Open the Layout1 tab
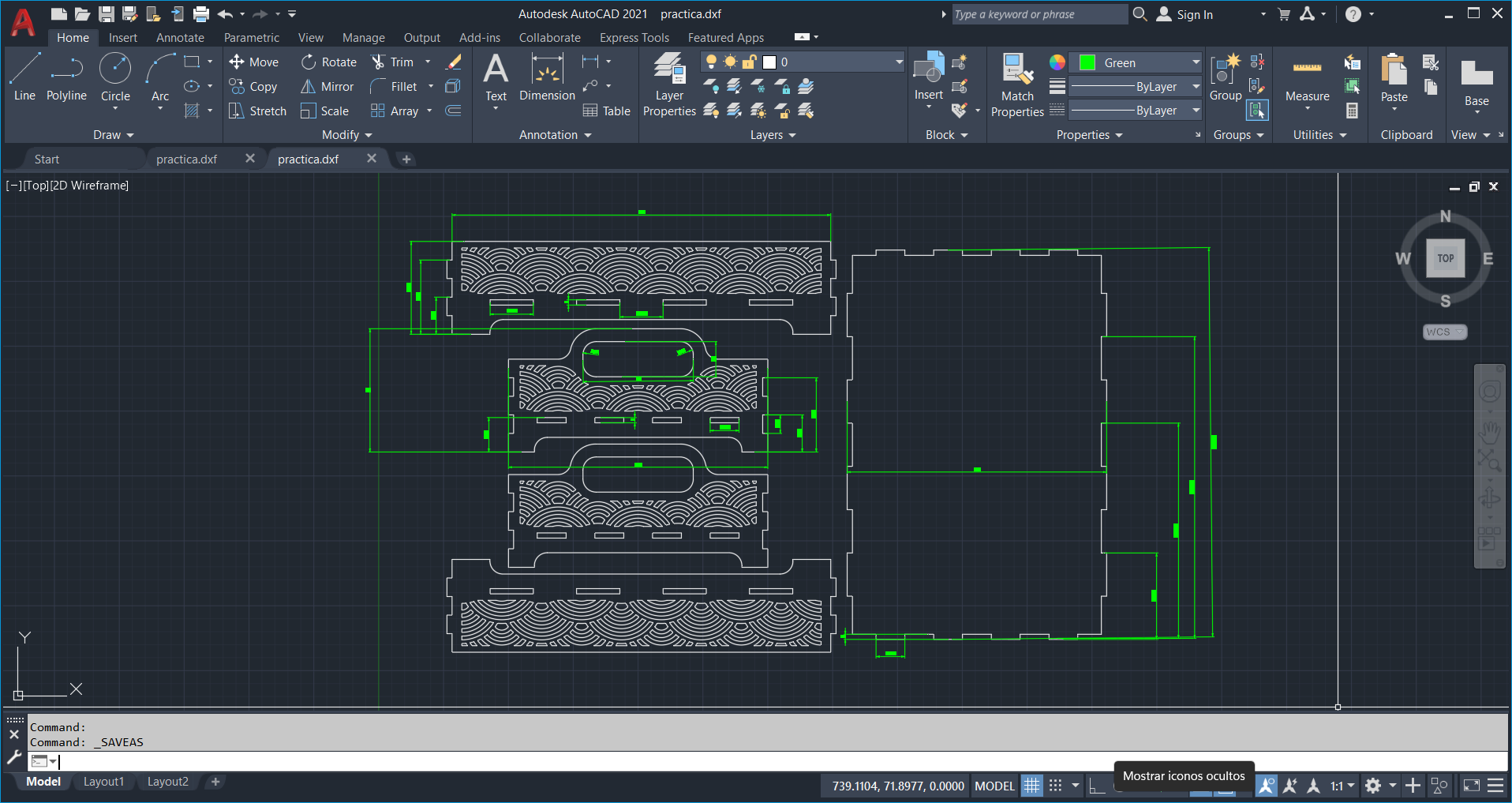Viewport: 1512px width, 803px height. click(x=103, y=781)
